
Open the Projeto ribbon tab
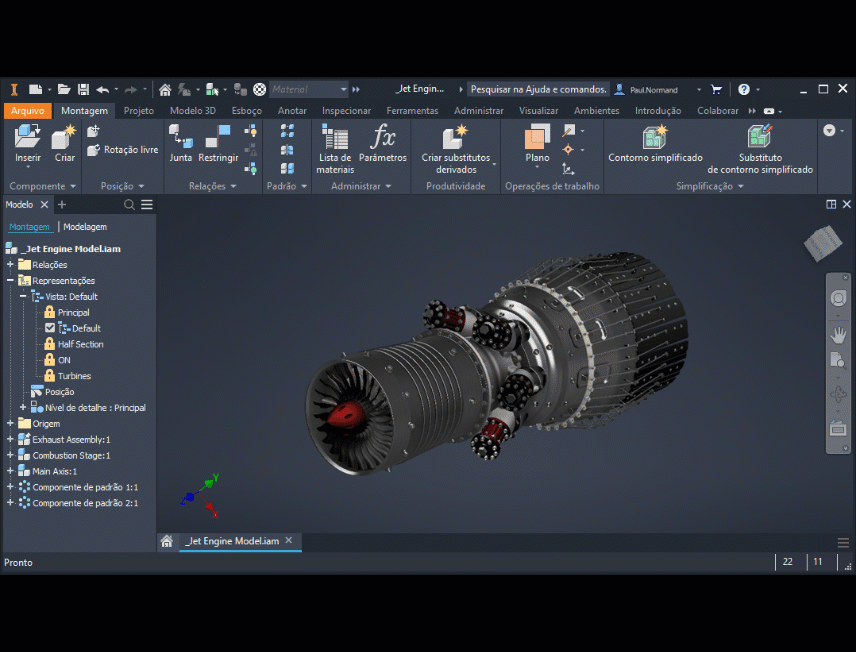coord(138,111)
